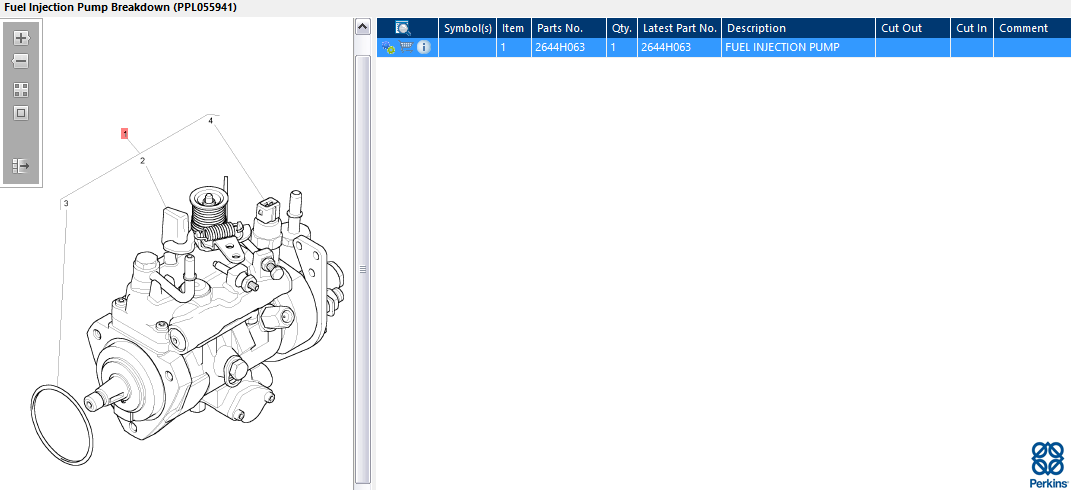Select callout 3 on the diagram
Viewport: 1071px width, 490px height.
coord(66,203)
